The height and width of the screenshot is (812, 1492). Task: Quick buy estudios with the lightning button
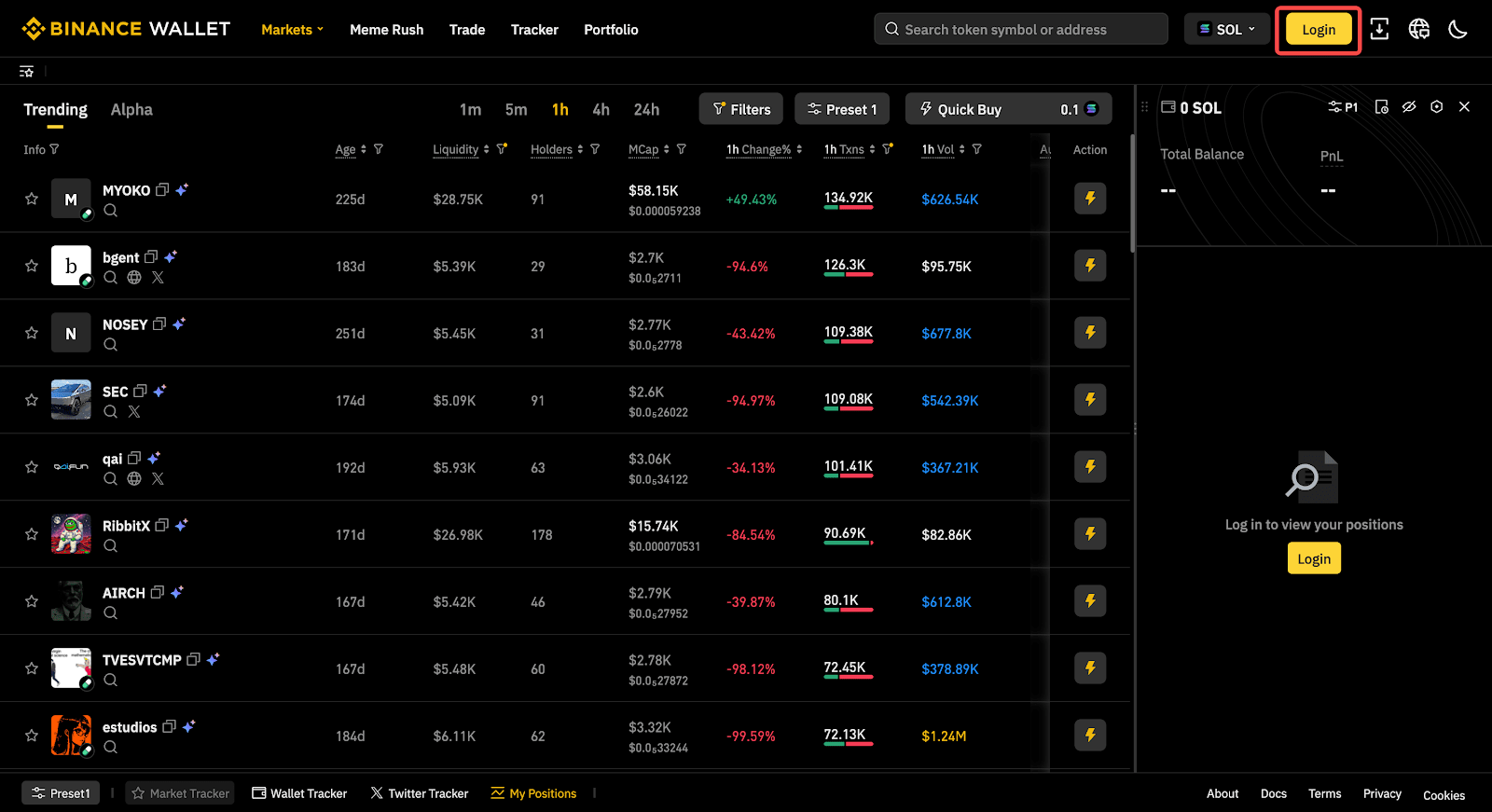pos(1090,736)
